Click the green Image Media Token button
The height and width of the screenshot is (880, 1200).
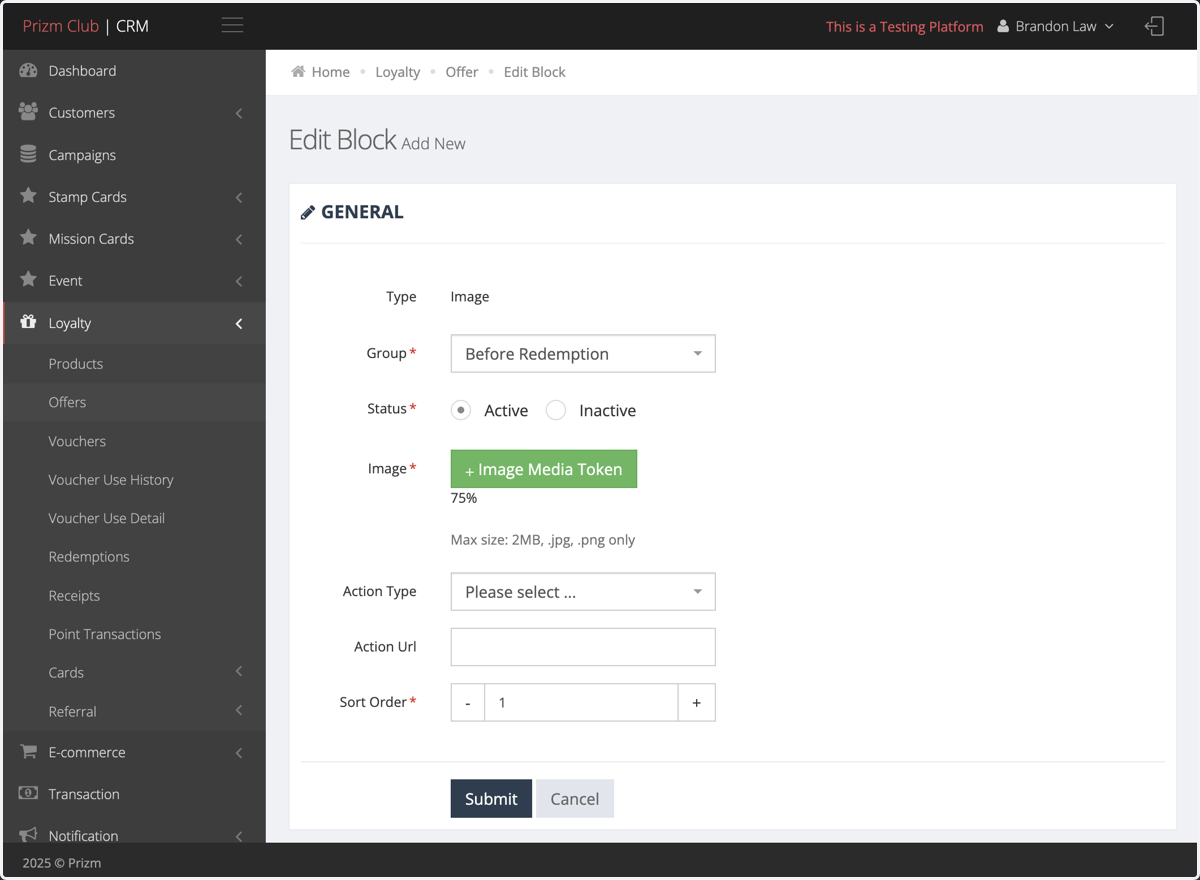coord(544,469)
